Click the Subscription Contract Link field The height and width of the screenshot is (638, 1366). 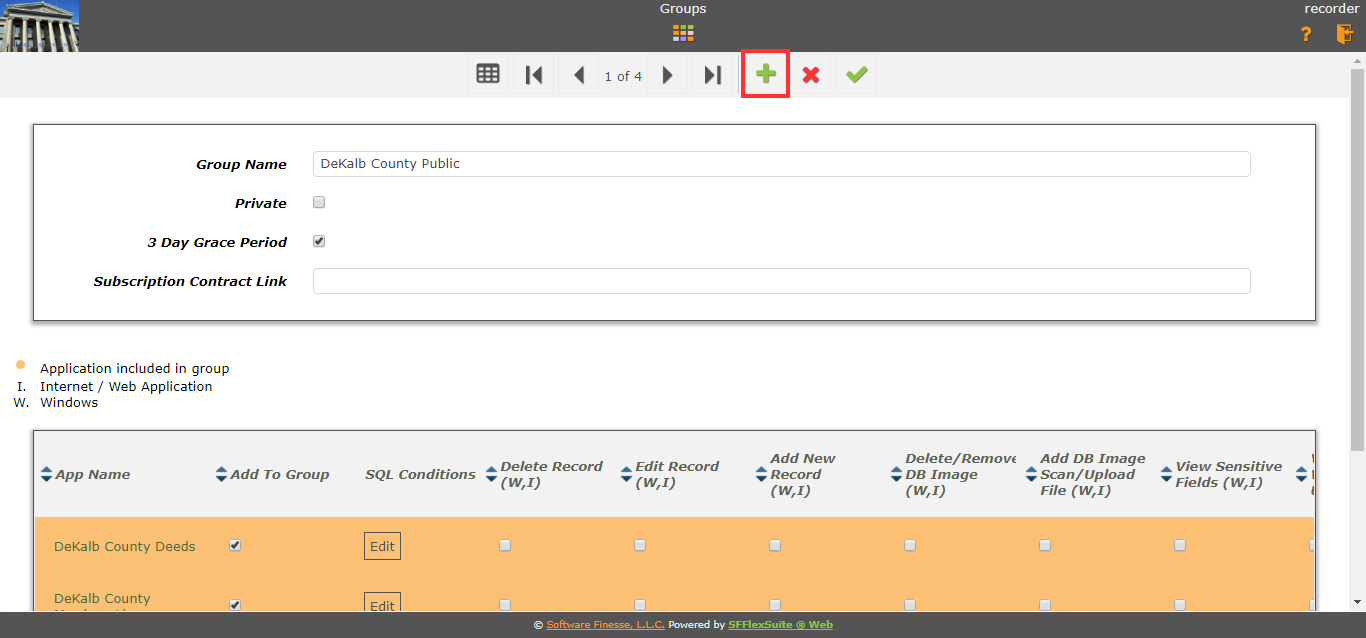pyautogui.click(x=781, y=281)
